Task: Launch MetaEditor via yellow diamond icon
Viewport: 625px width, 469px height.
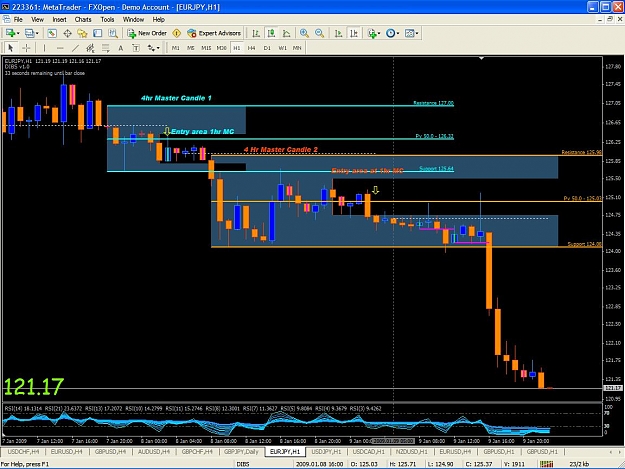Action: click(177, 33)
